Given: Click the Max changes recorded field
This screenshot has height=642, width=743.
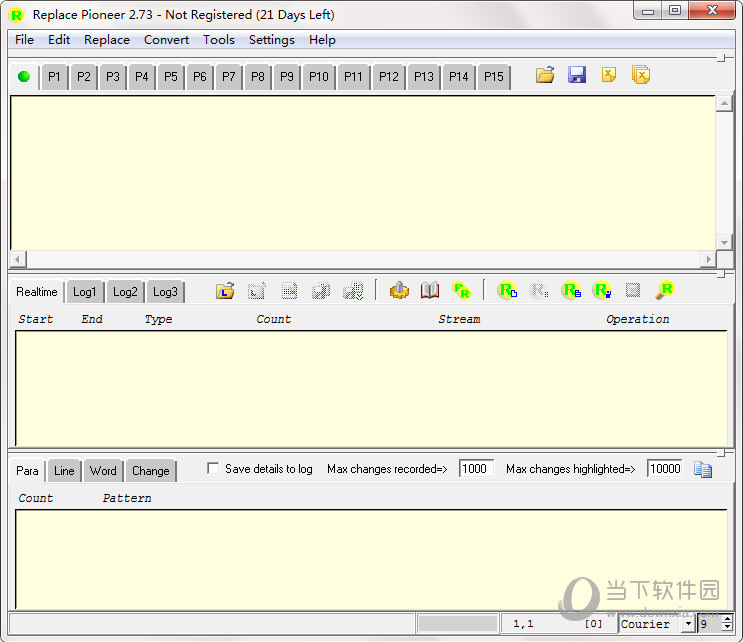Looking at the screenshot, I should (x=476, y=469).
